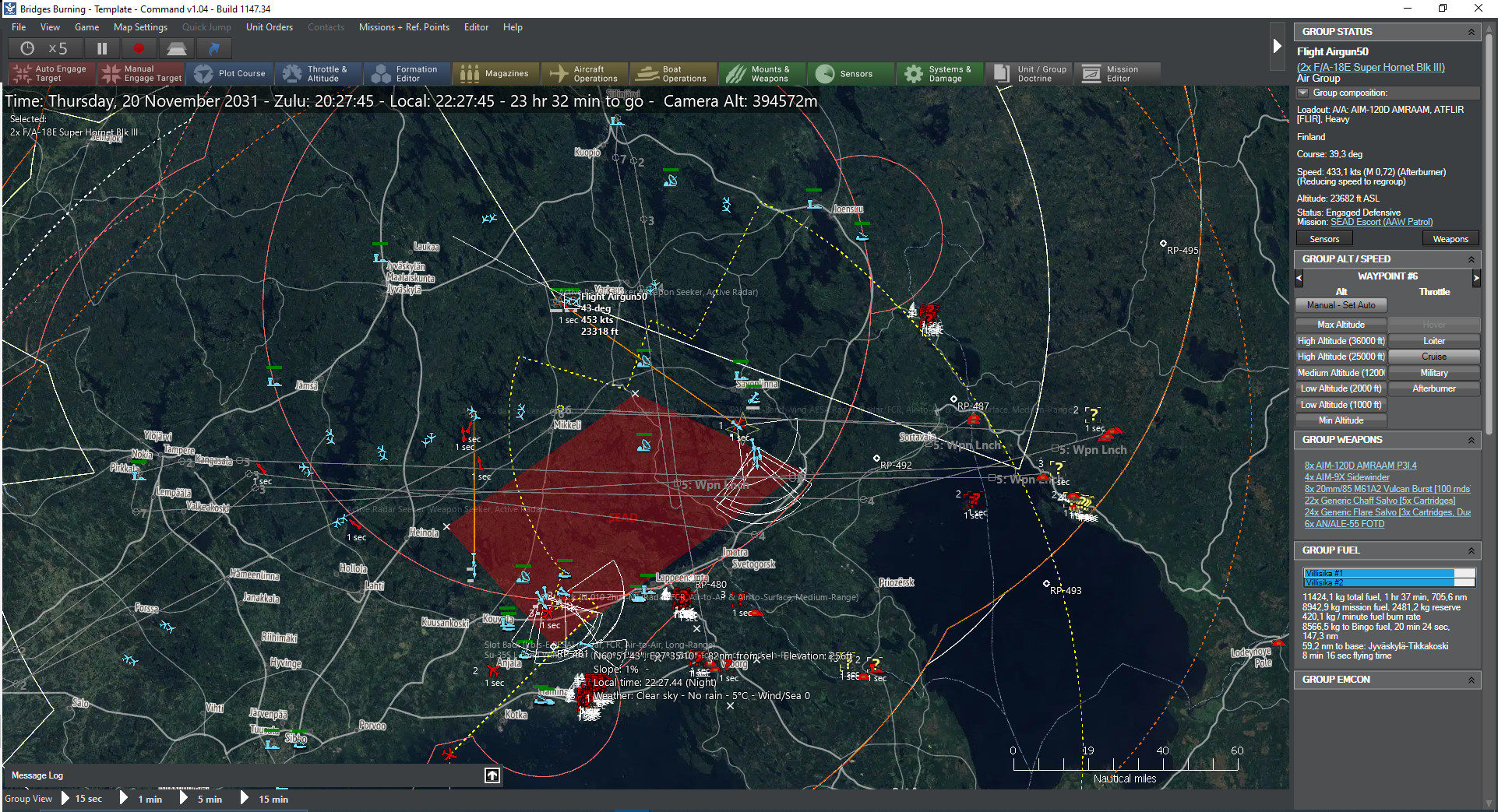Open the Unit Orders menu
1498x812 pixels.
[x=270, y=27]
